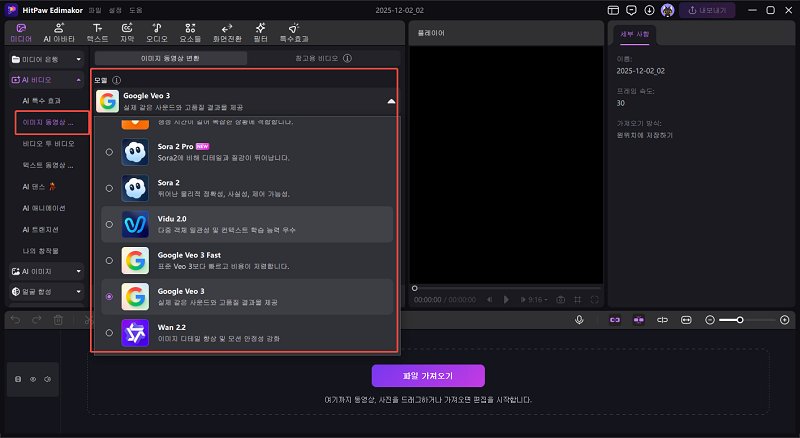
Task: Collapse the Google Veo 3 model dropdown
Action: [391, 101]
